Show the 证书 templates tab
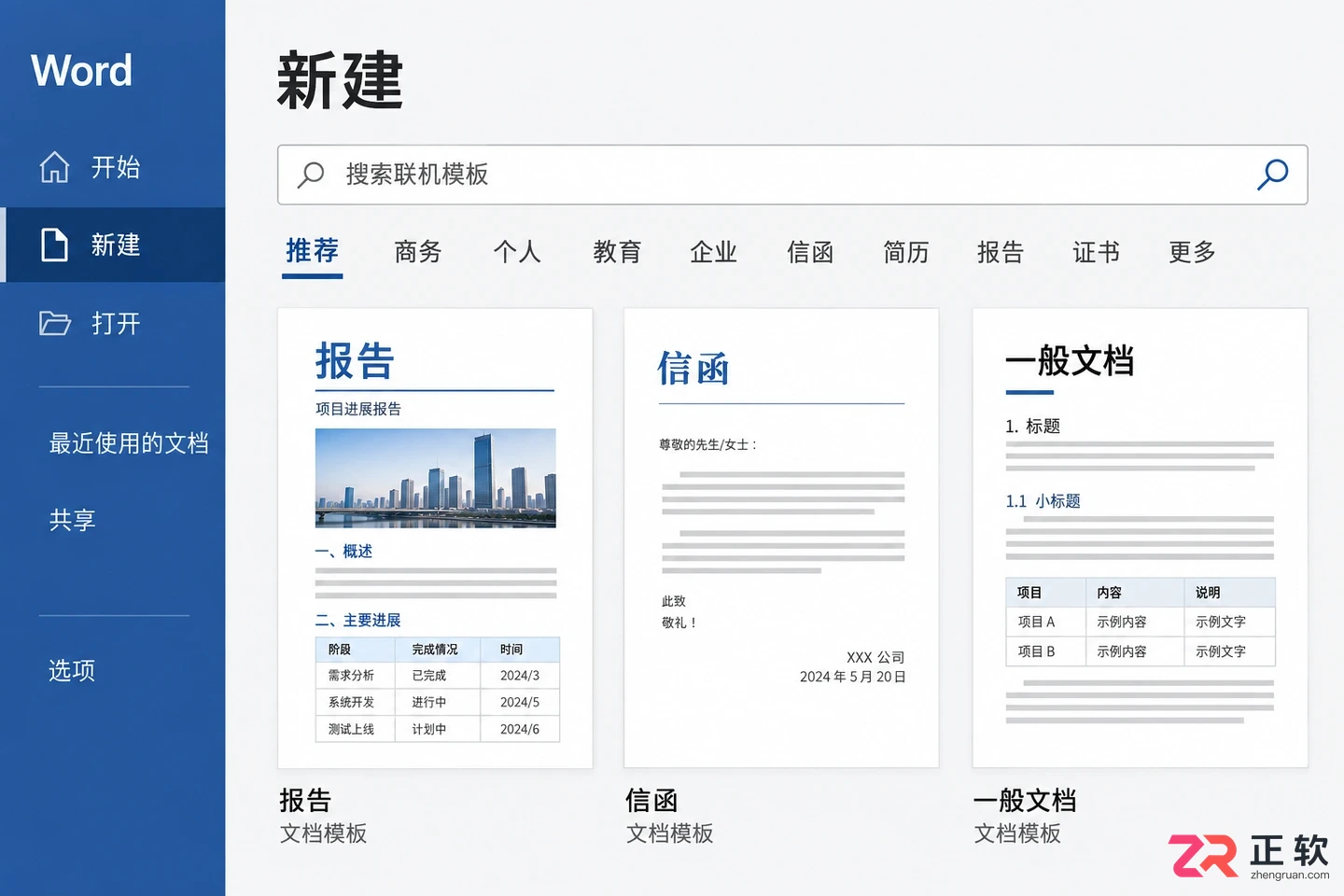Screen dimensions: 1344x896 click(x=1096, y=252)
